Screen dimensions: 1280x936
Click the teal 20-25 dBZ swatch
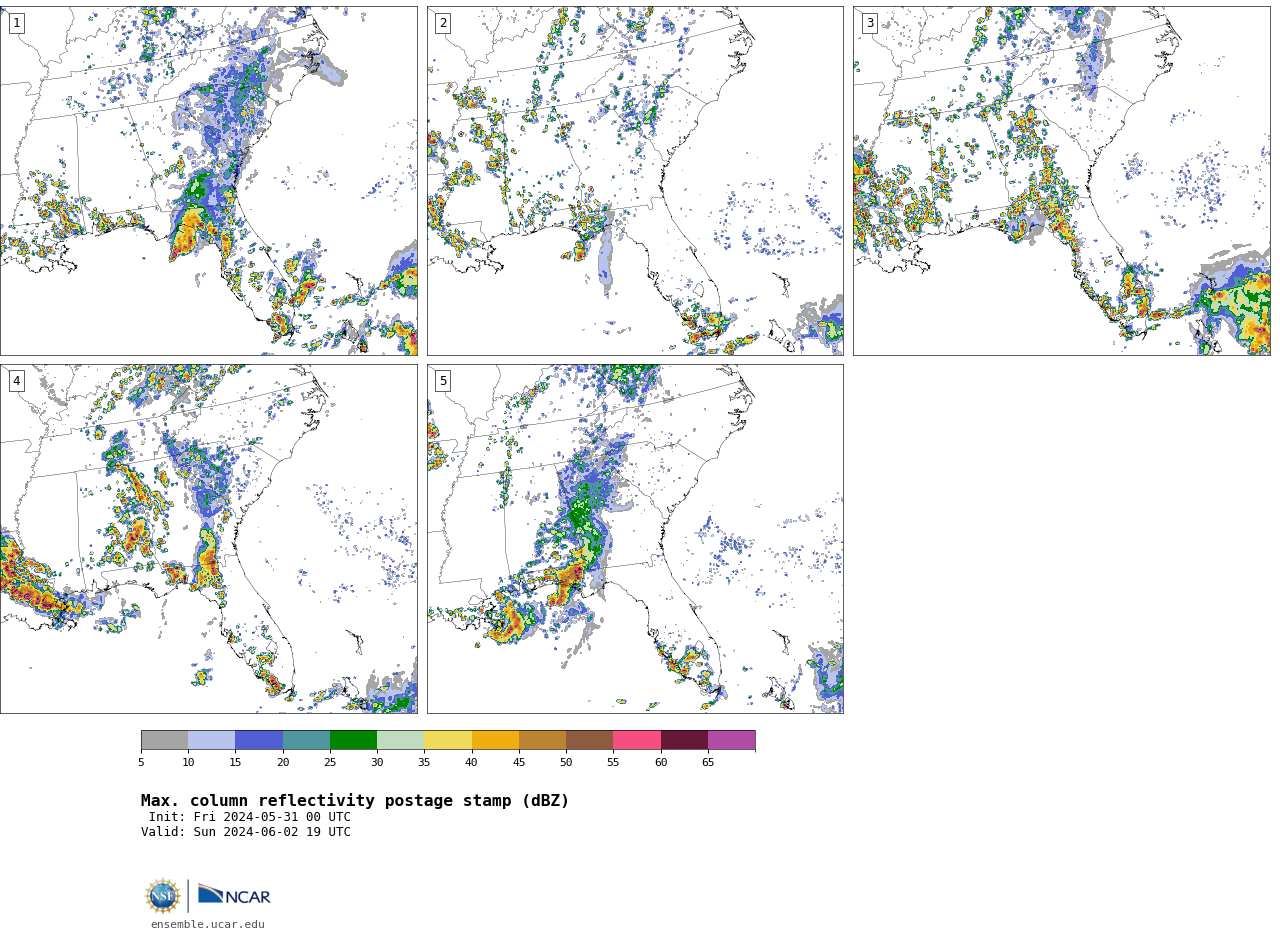306,740
